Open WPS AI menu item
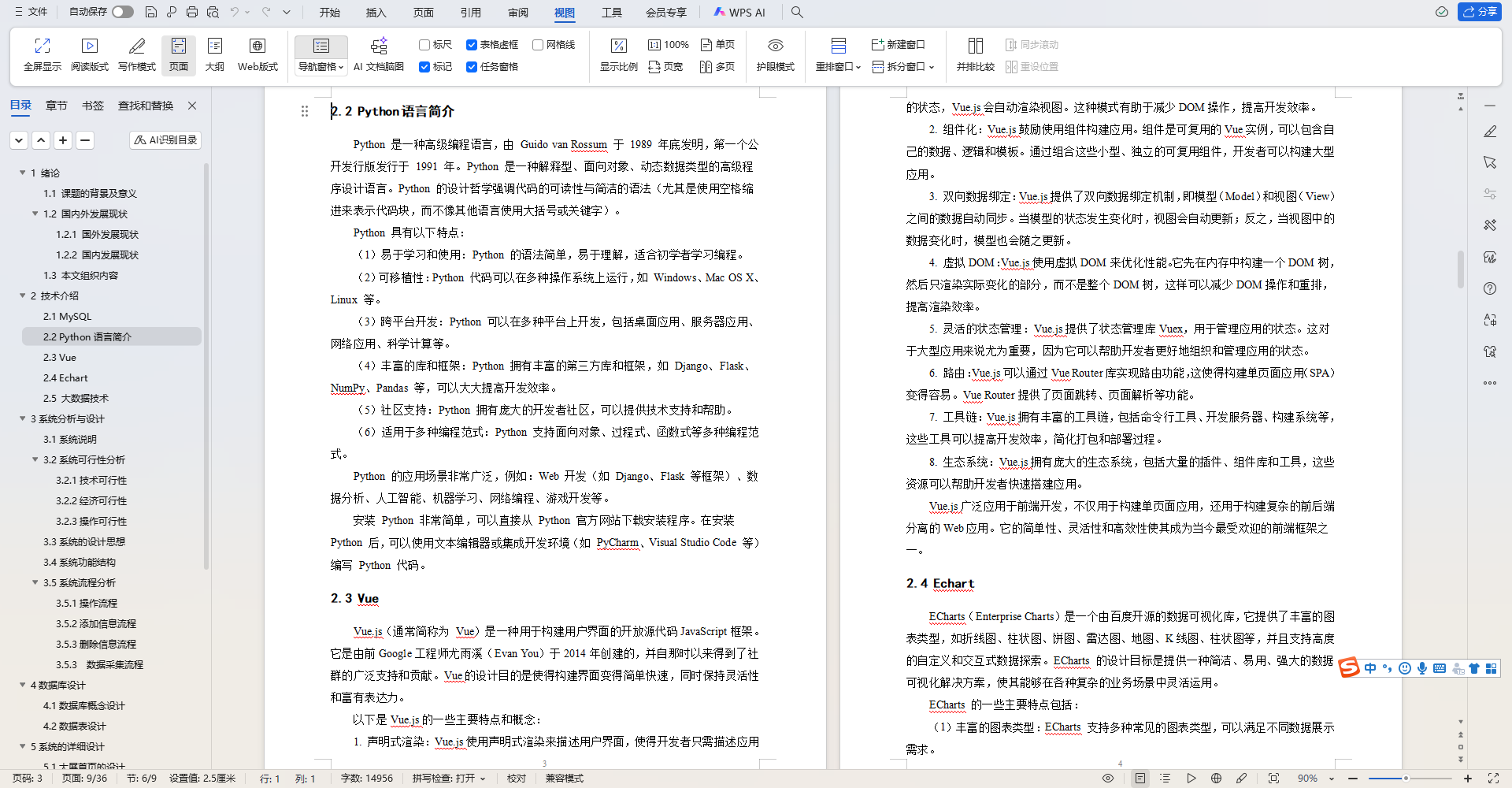The image size is (1512, 788). 739,13
